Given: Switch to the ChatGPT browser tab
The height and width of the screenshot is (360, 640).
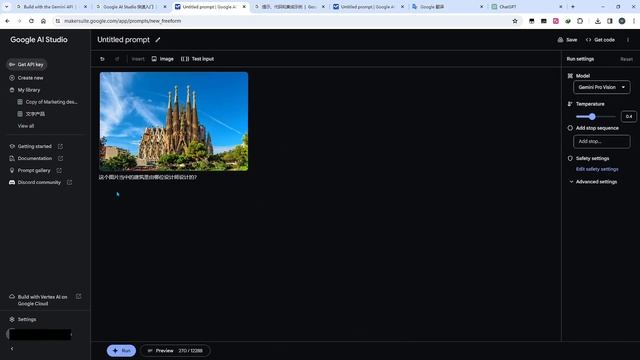Looking at the screenshot, I should click(527, 7).
